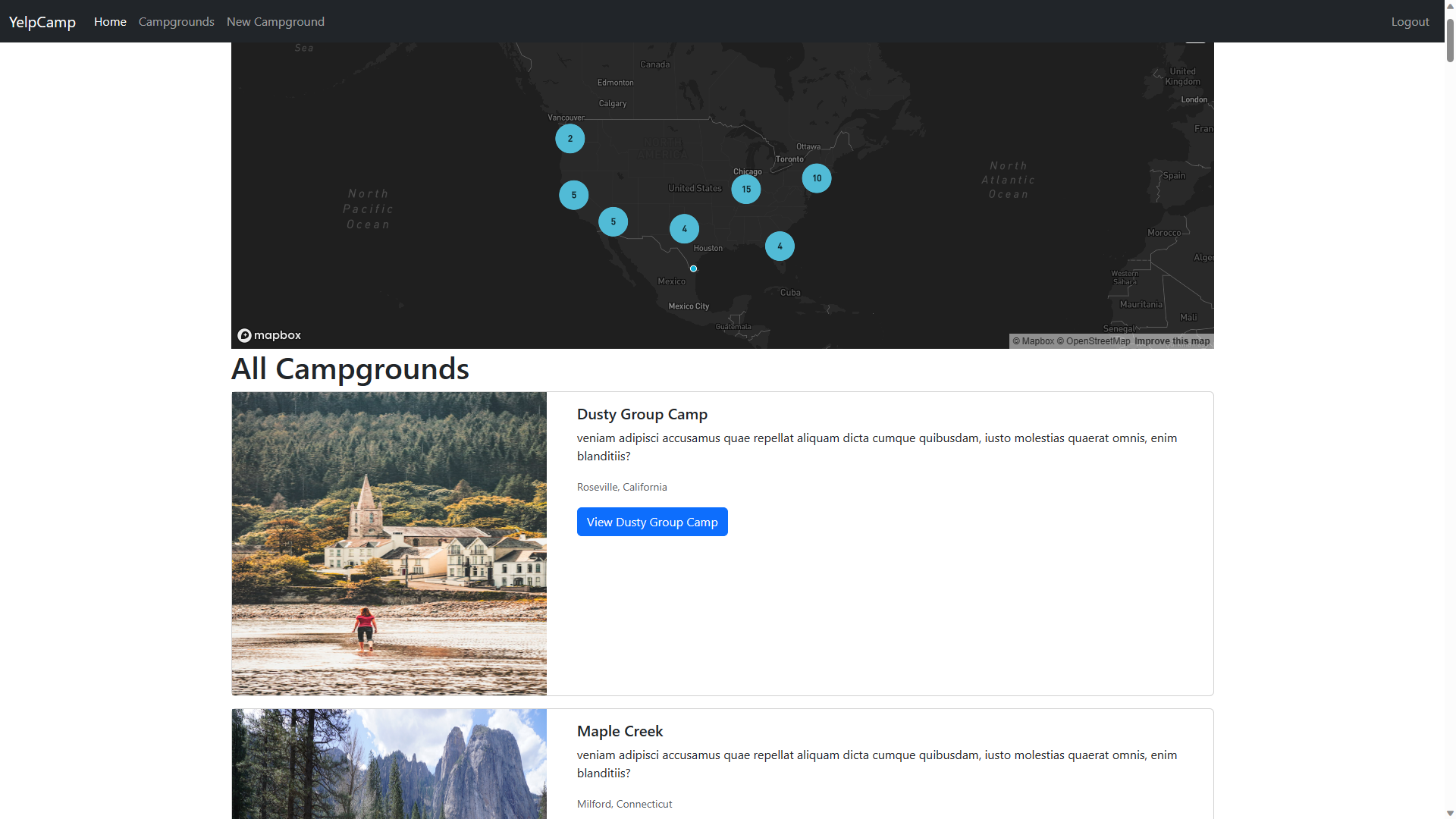Click the single campground dot near Mexico

(x=694, y=268)
